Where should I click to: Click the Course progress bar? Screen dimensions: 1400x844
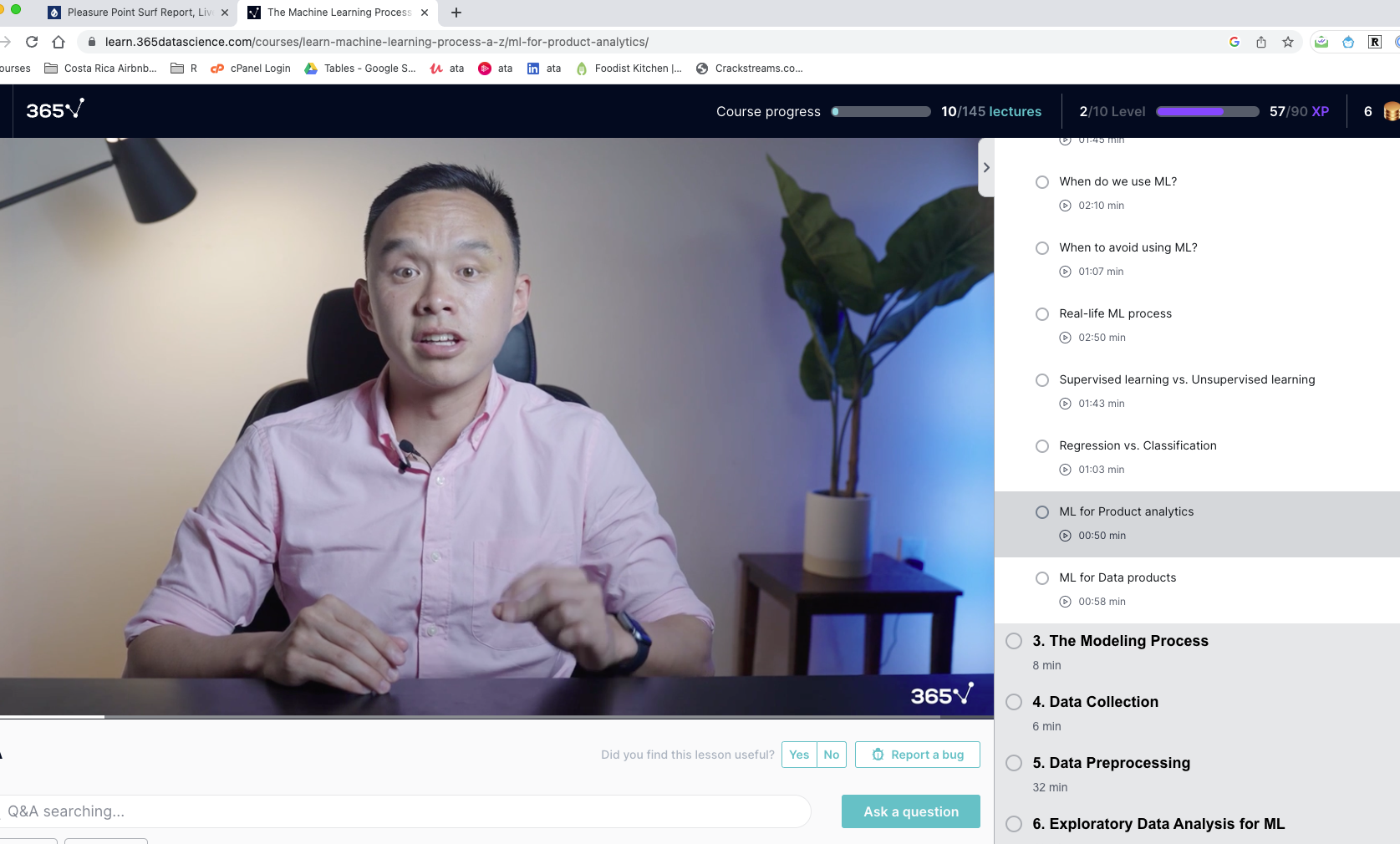tap(881, 111)
